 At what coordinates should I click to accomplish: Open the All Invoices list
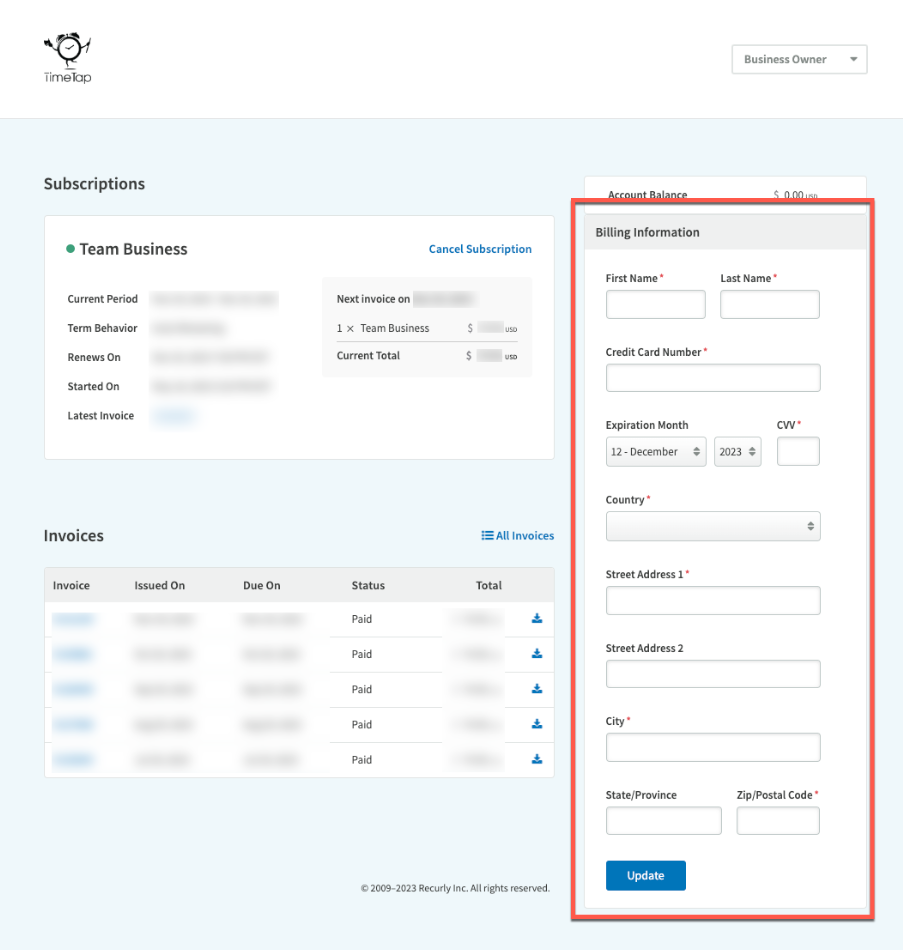pyautogui.click(x=524, y=535)
